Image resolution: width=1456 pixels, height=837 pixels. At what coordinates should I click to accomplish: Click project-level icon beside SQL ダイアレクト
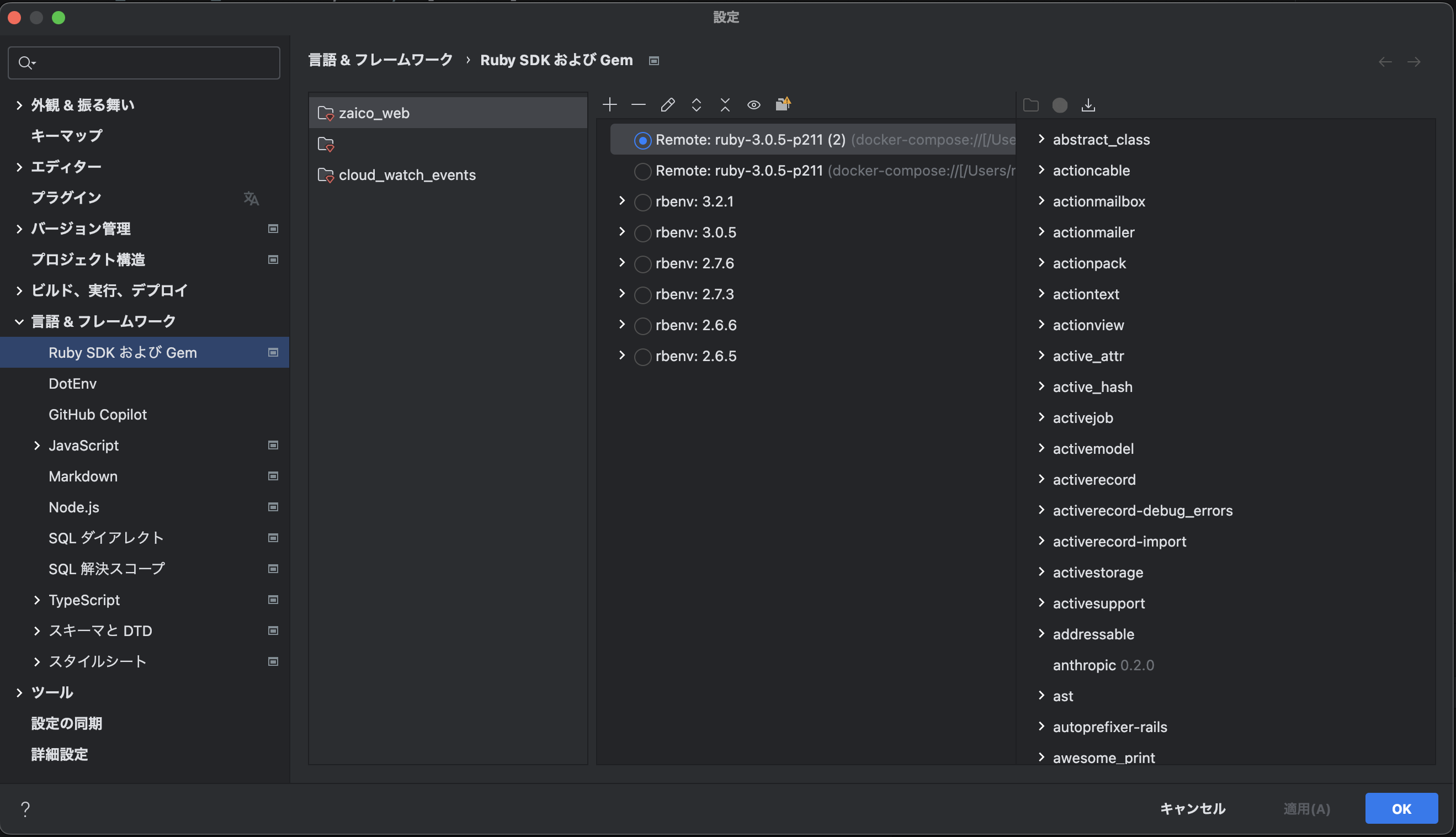[274, 538]
